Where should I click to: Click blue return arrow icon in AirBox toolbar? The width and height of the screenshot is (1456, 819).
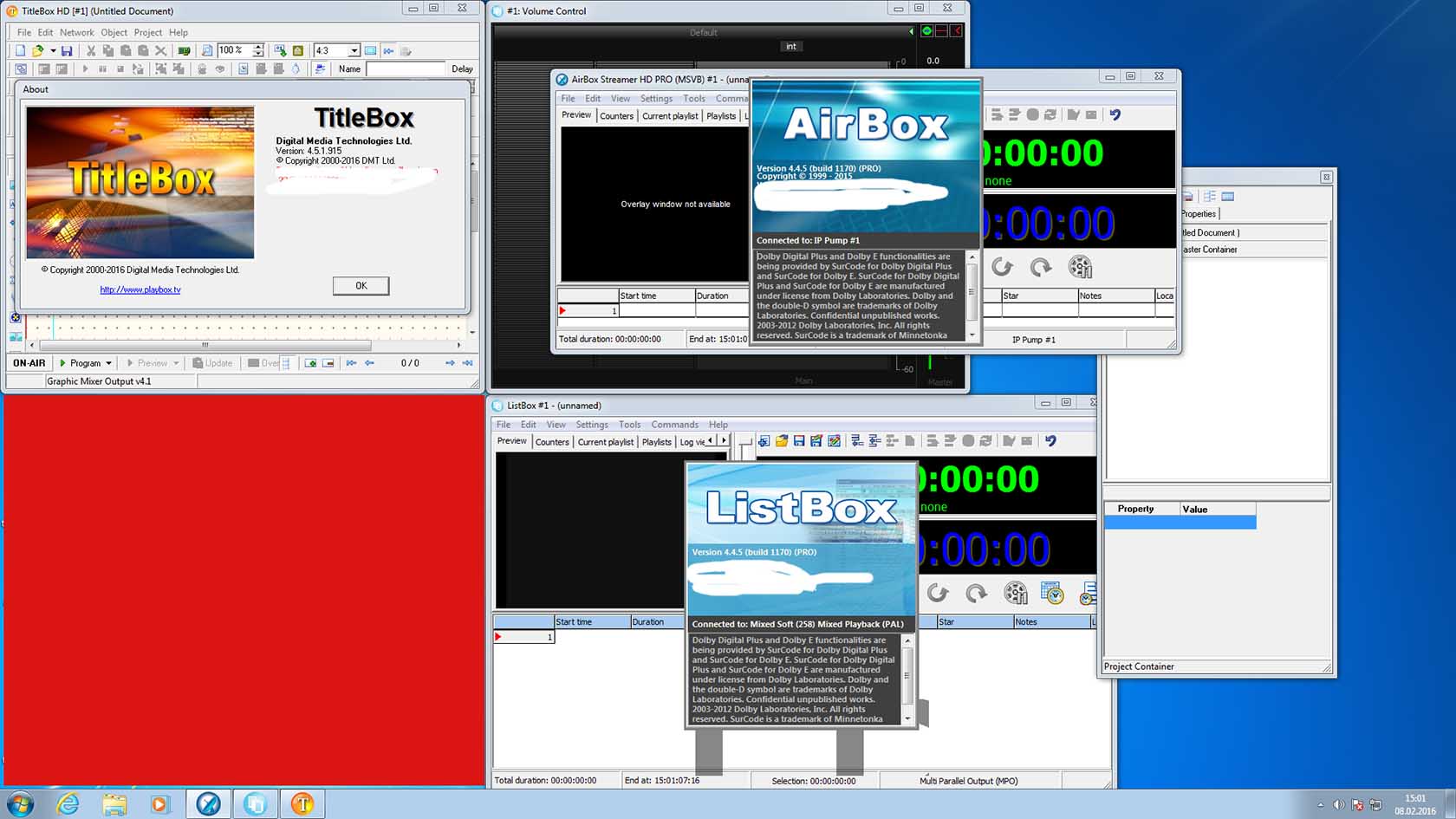tap(1115, 114)
